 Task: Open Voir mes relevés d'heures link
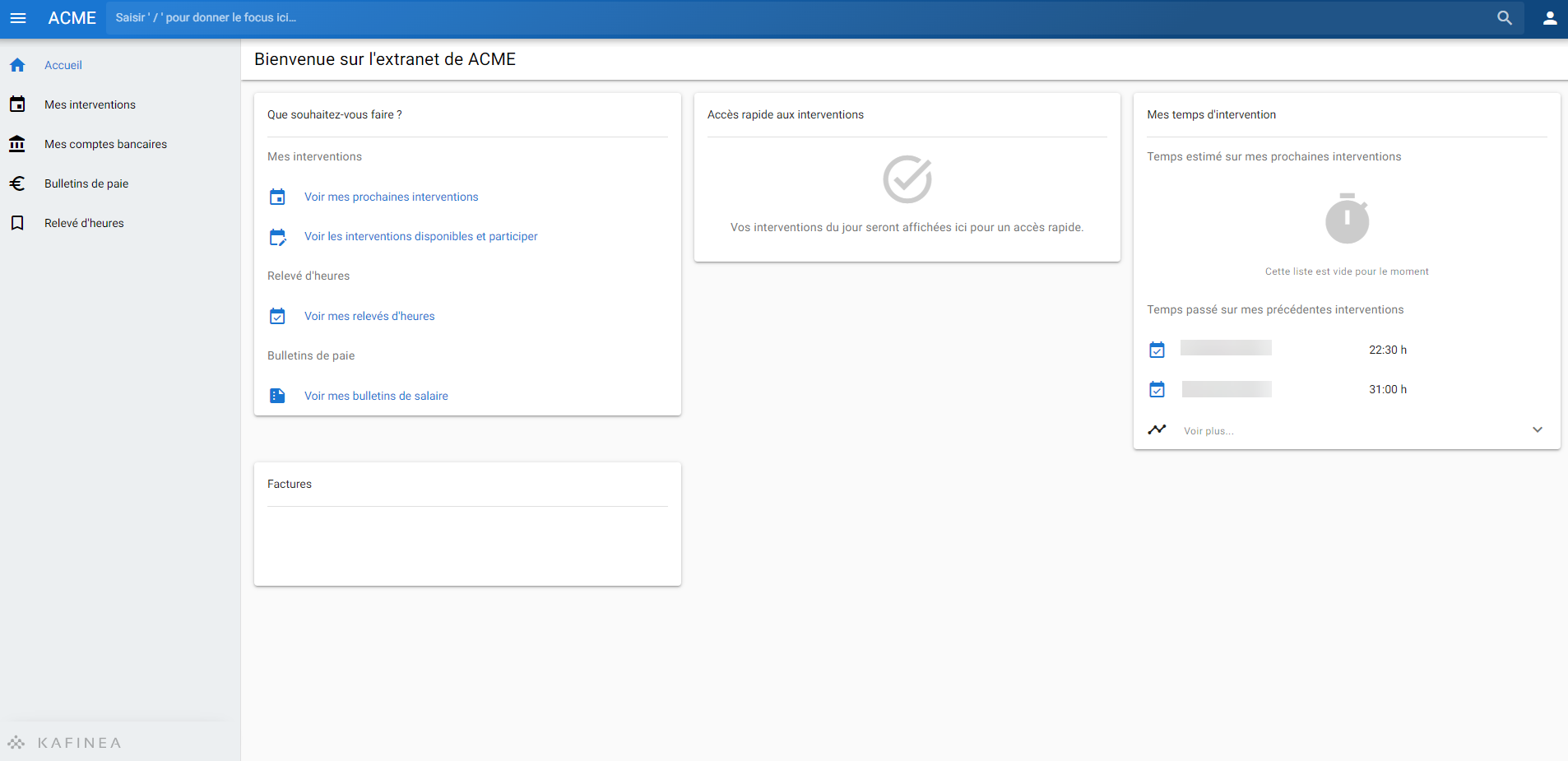coord(369,316)
